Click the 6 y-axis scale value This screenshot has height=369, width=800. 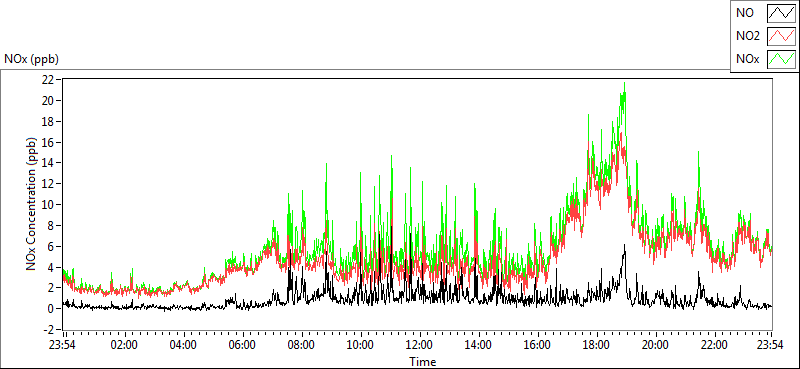point(51,246)
